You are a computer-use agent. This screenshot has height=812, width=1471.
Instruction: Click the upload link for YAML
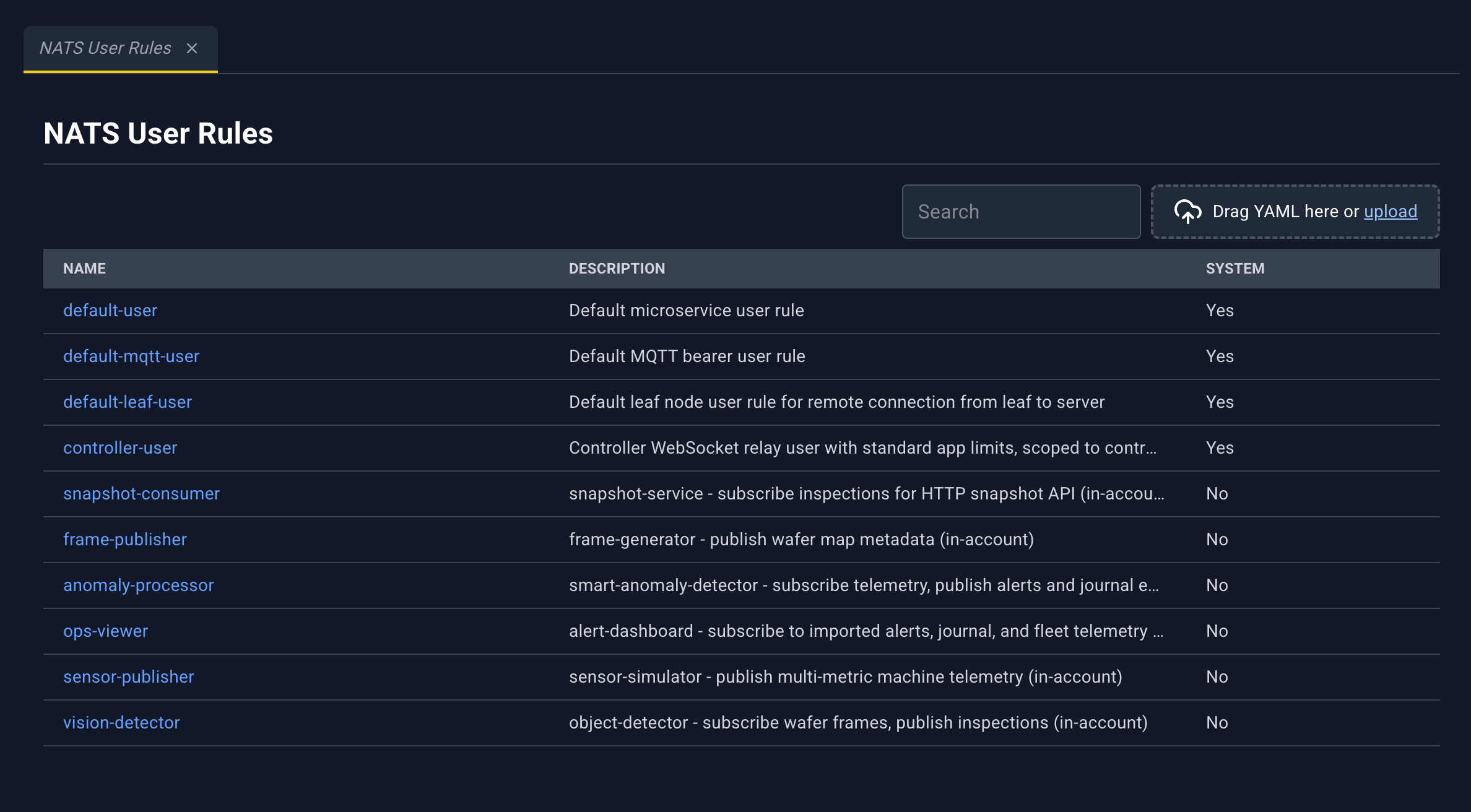coord(1391,212)
